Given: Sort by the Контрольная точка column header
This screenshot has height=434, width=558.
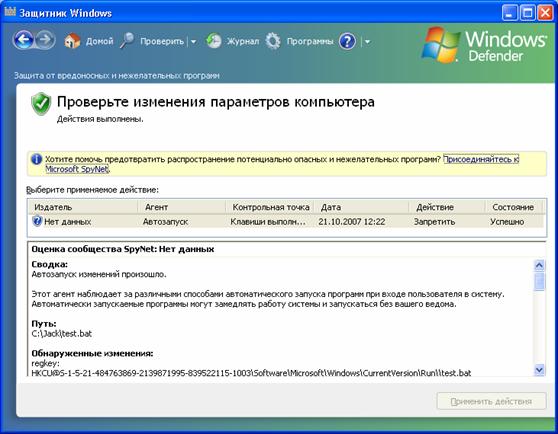Looking at the screenshot, I should pos(270,207).
